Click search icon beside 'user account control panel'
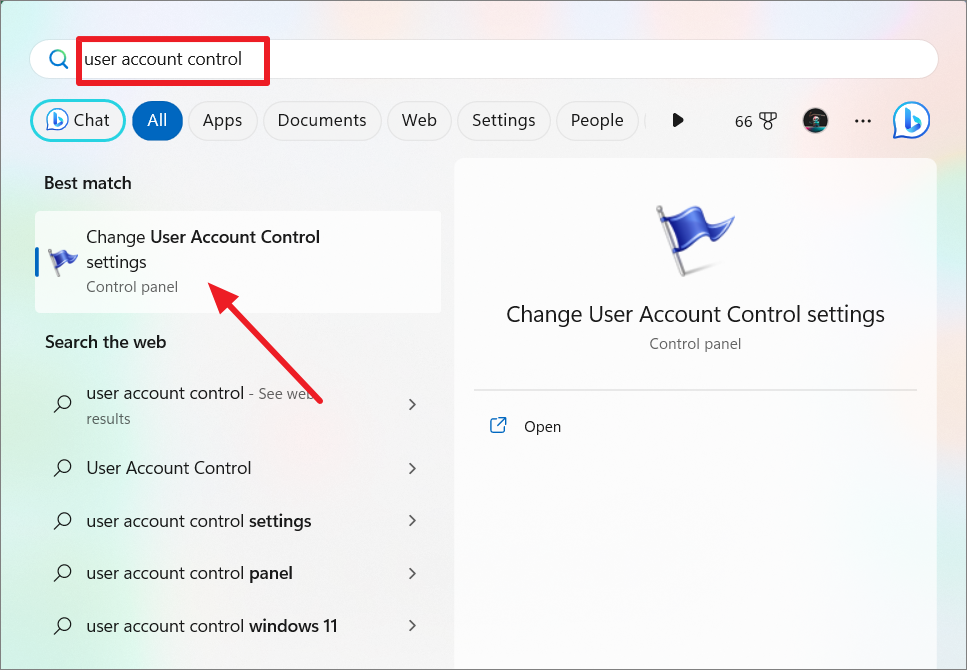 point(62,573)
